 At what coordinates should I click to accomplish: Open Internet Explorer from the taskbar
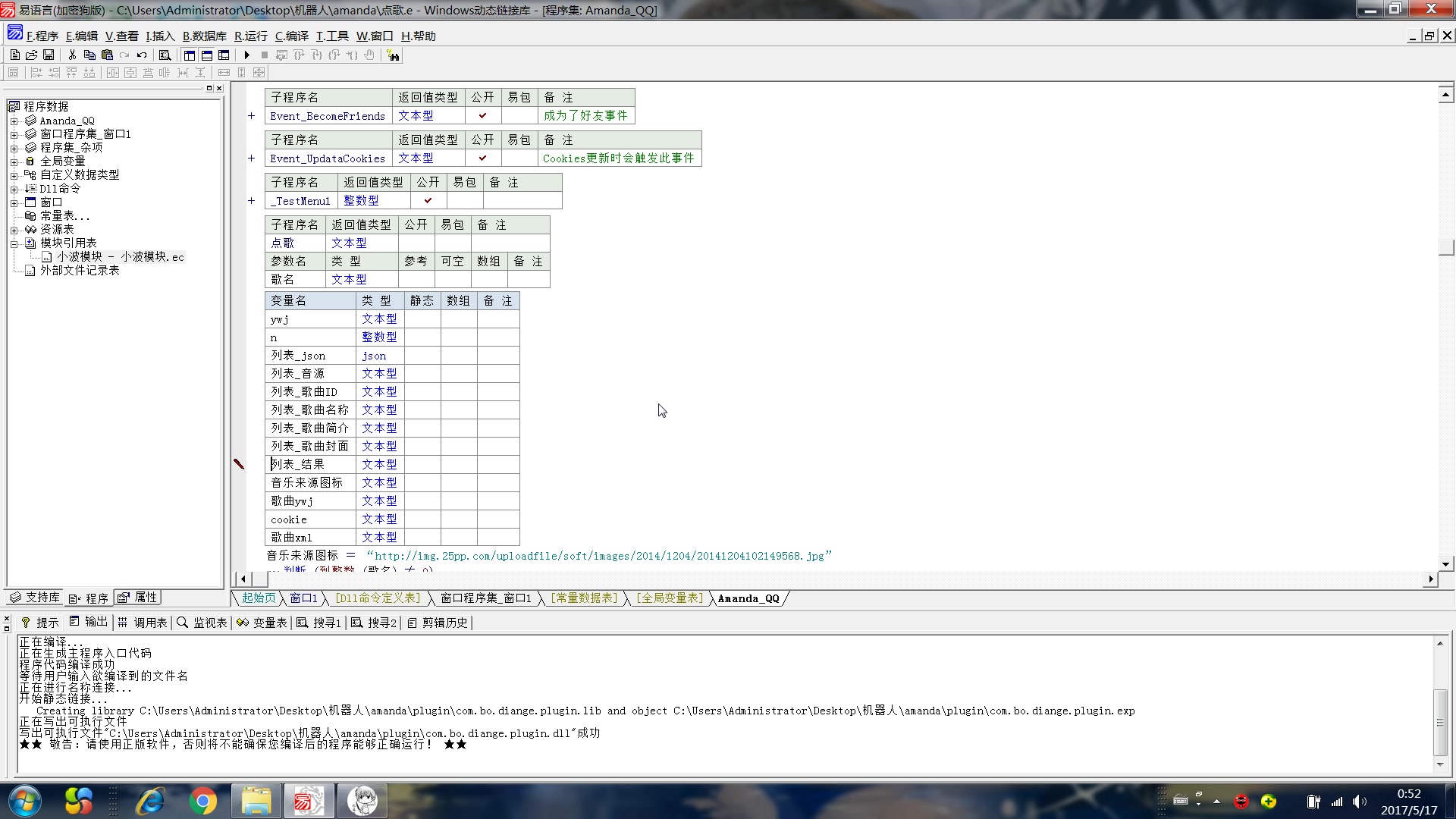pyautogui.click(x=150, y=801)
